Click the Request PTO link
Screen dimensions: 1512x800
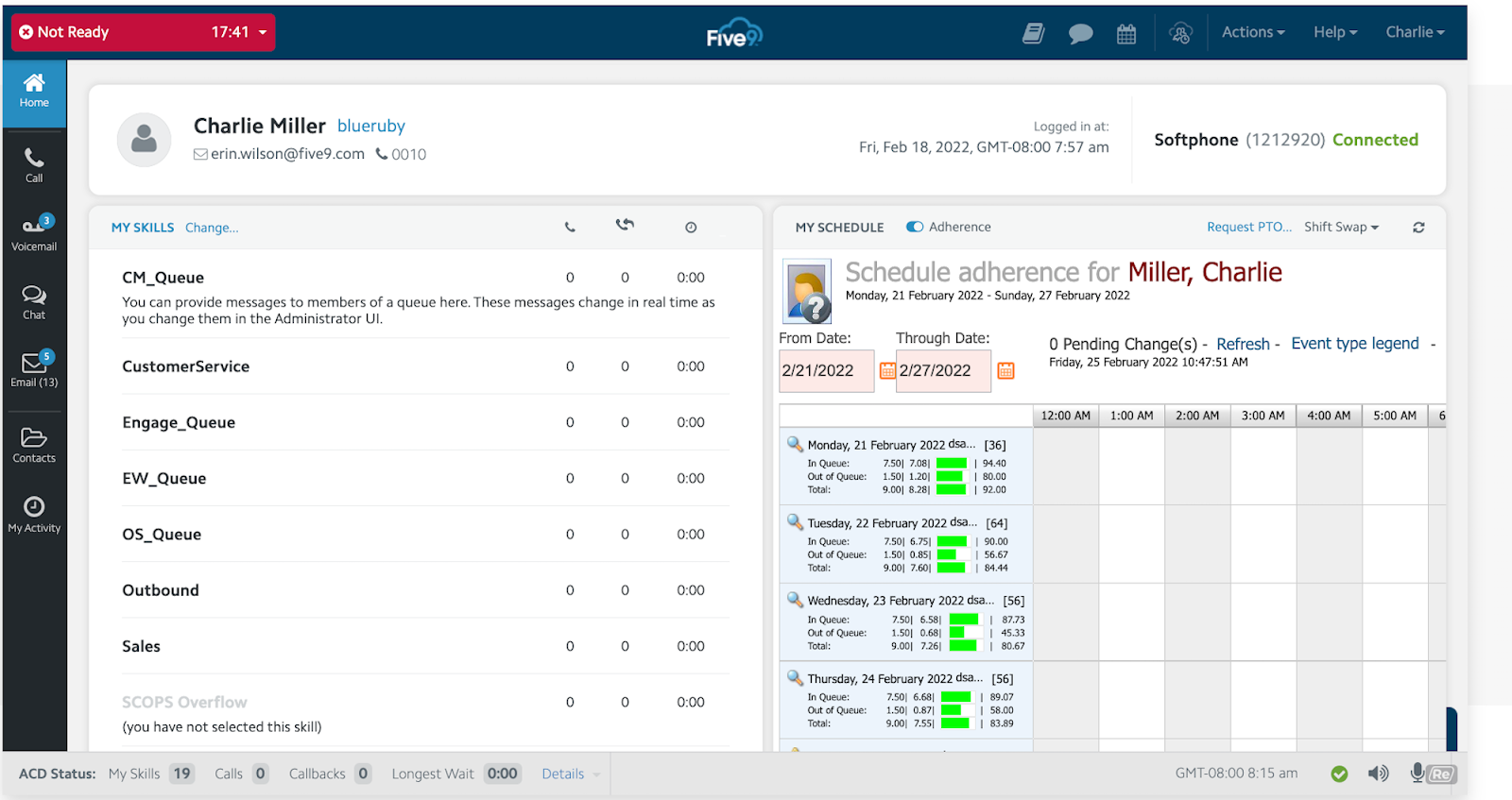[x=1248, y=227]
